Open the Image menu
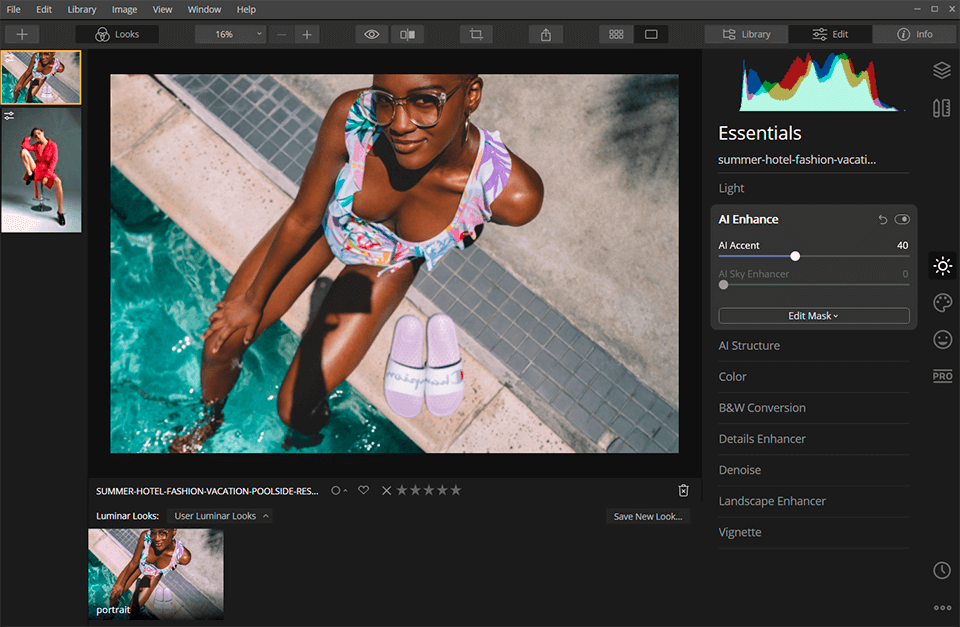Image resolution: width=960 pixels, height=627 pixels. pyautogui.click(x=125, y=9)
